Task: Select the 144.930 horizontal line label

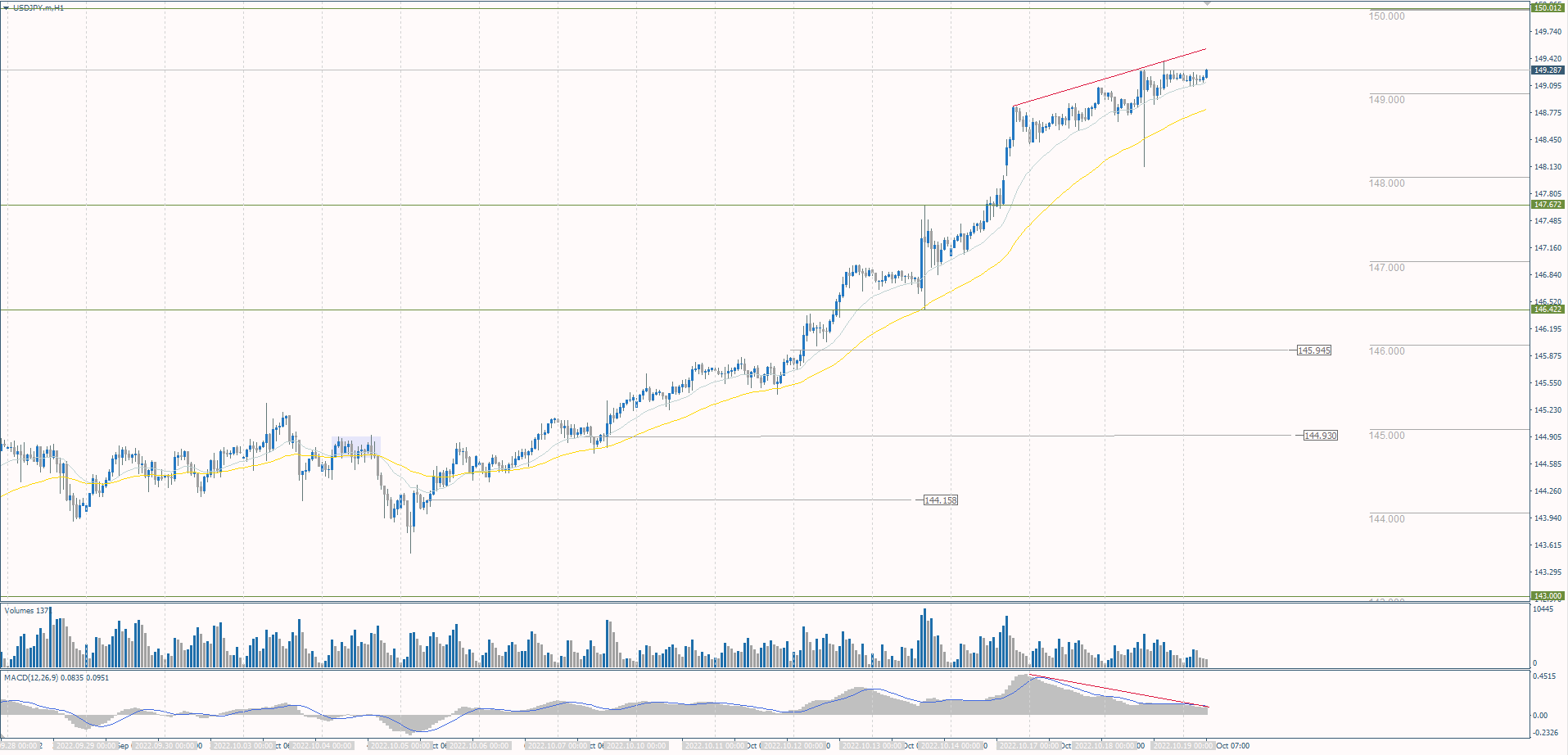Action: point(1321,436)
